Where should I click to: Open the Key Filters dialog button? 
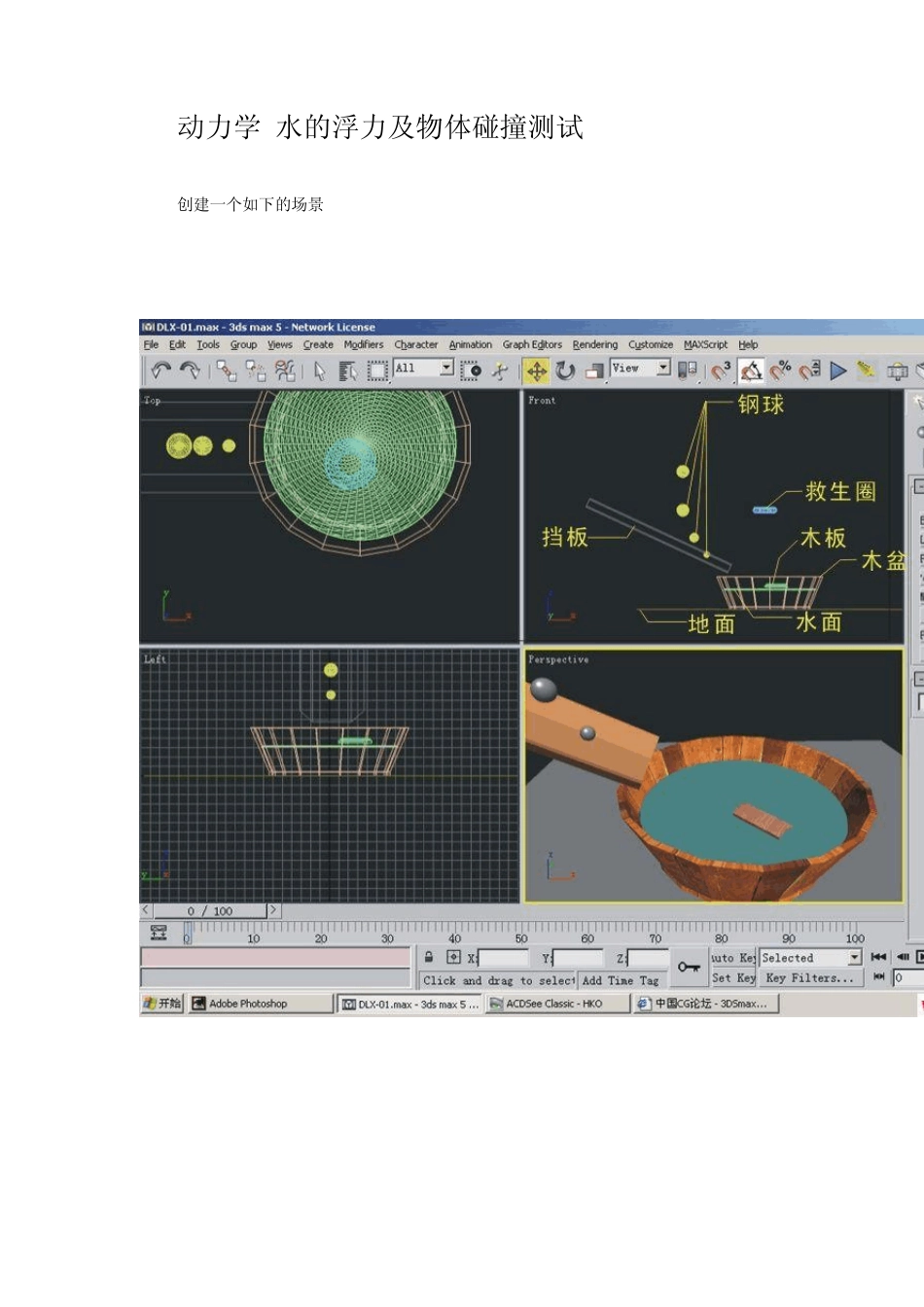click(810, 978)
